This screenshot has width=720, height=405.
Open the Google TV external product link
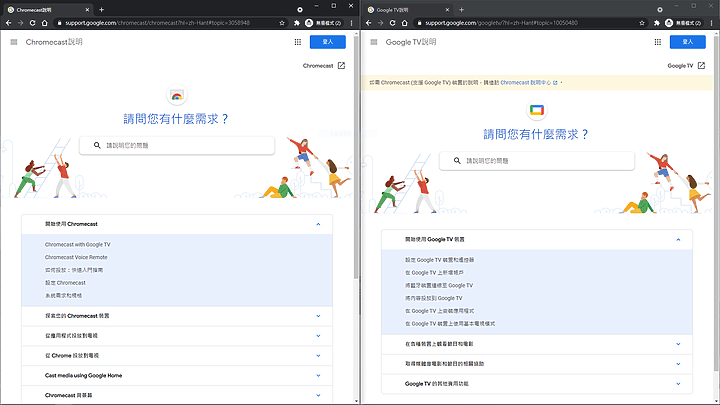686,66
